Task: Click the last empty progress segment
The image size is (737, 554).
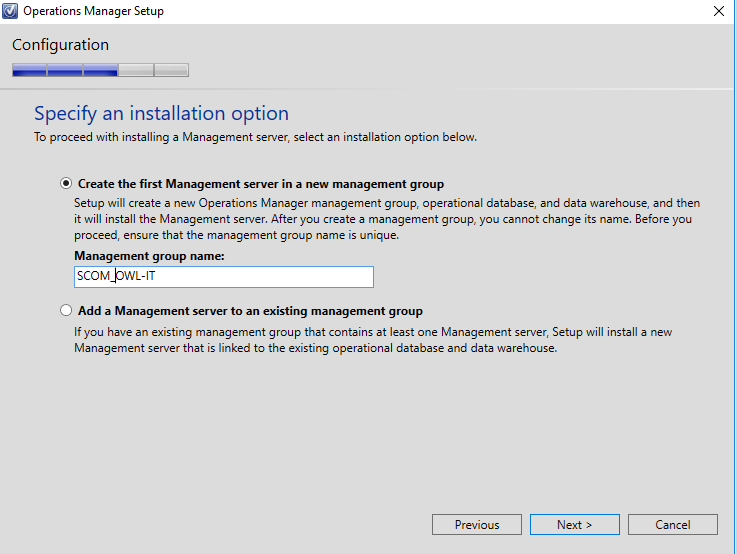Action: pos(172,70)
